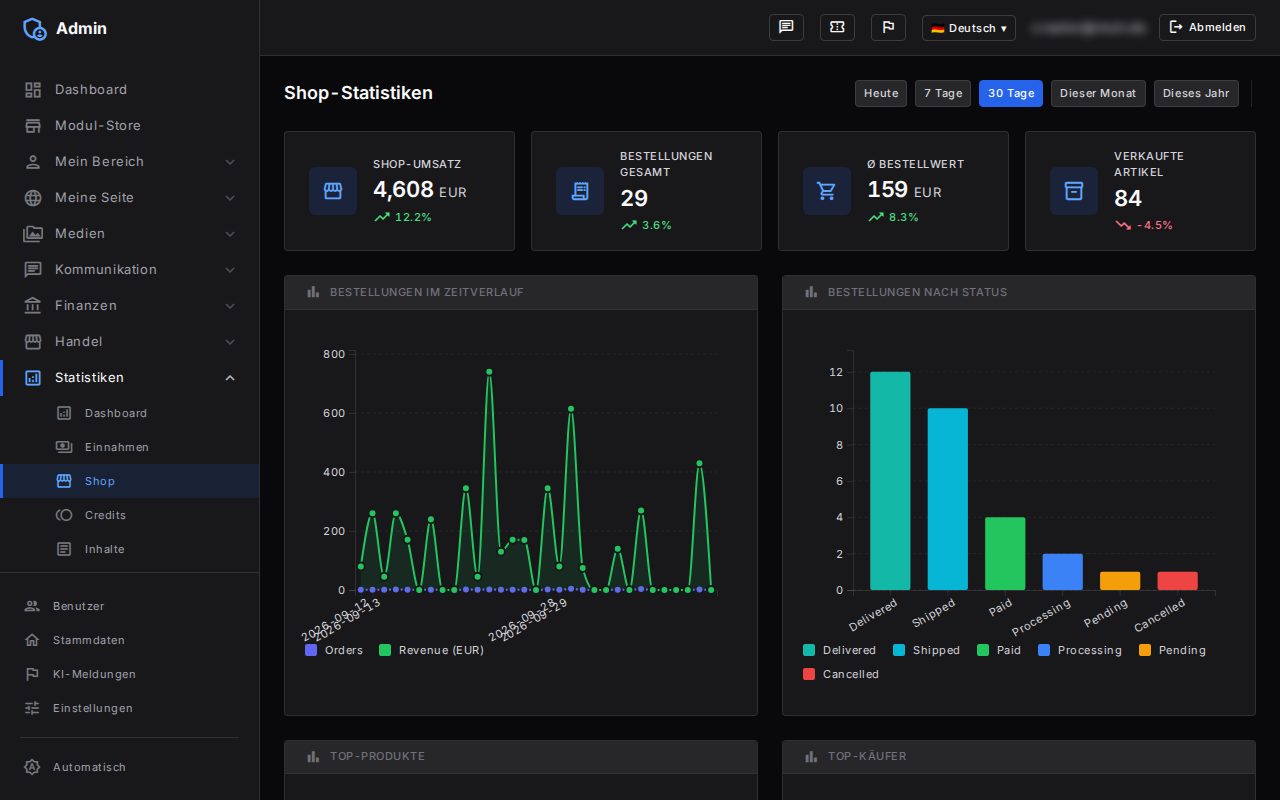The height and width of the screenshot is (800, 1280).
Task: Click the Abmelden logout button
Action: point(1207,27)
